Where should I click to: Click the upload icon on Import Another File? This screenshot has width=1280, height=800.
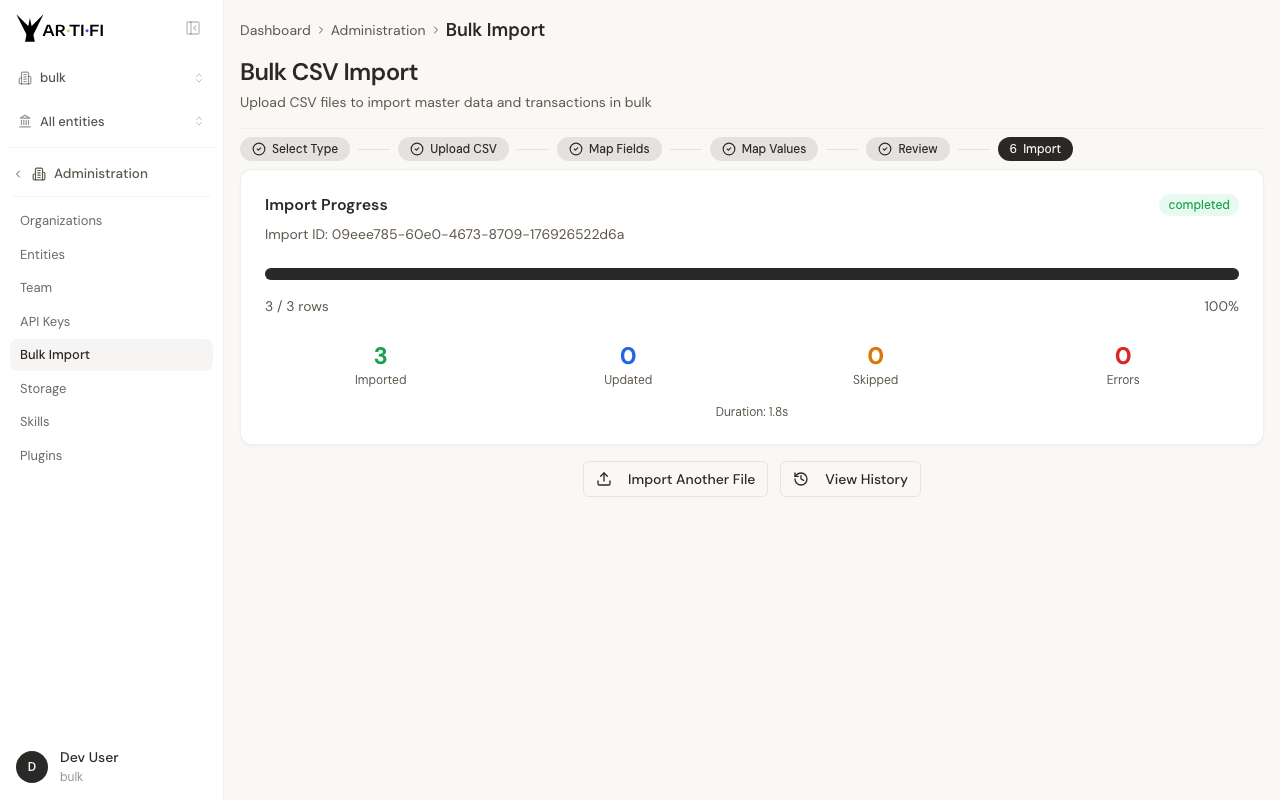pos(604,479)
